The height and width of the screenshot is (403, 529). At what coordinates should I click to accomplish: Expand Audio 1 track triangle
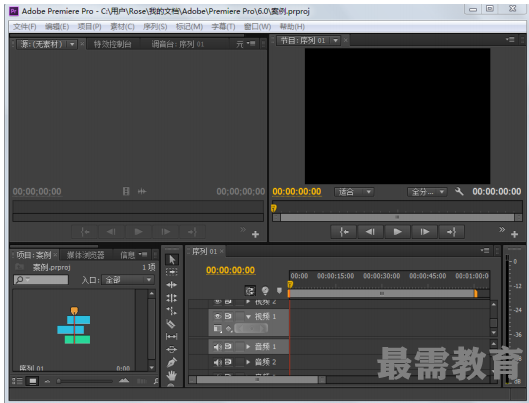(x=249, y=347)
